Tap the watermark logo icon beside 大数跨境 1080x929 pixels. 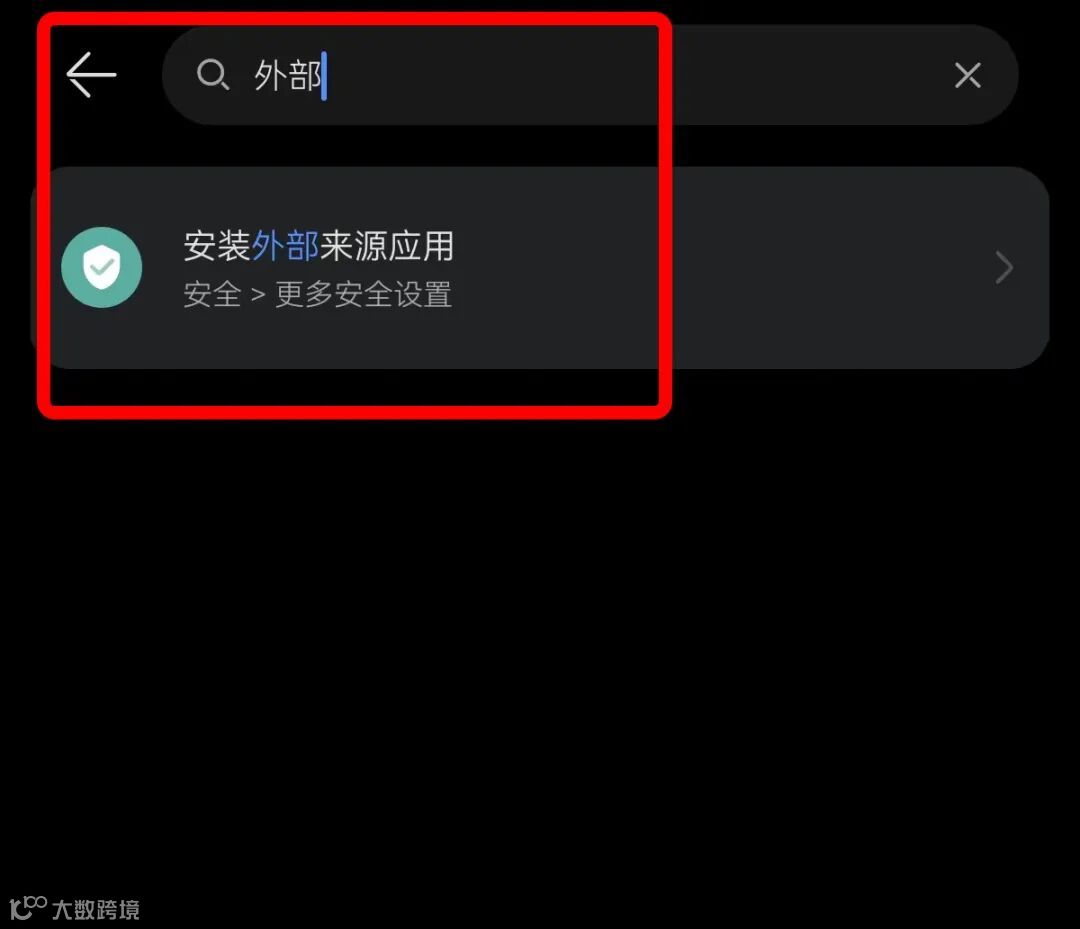(28, 908)
